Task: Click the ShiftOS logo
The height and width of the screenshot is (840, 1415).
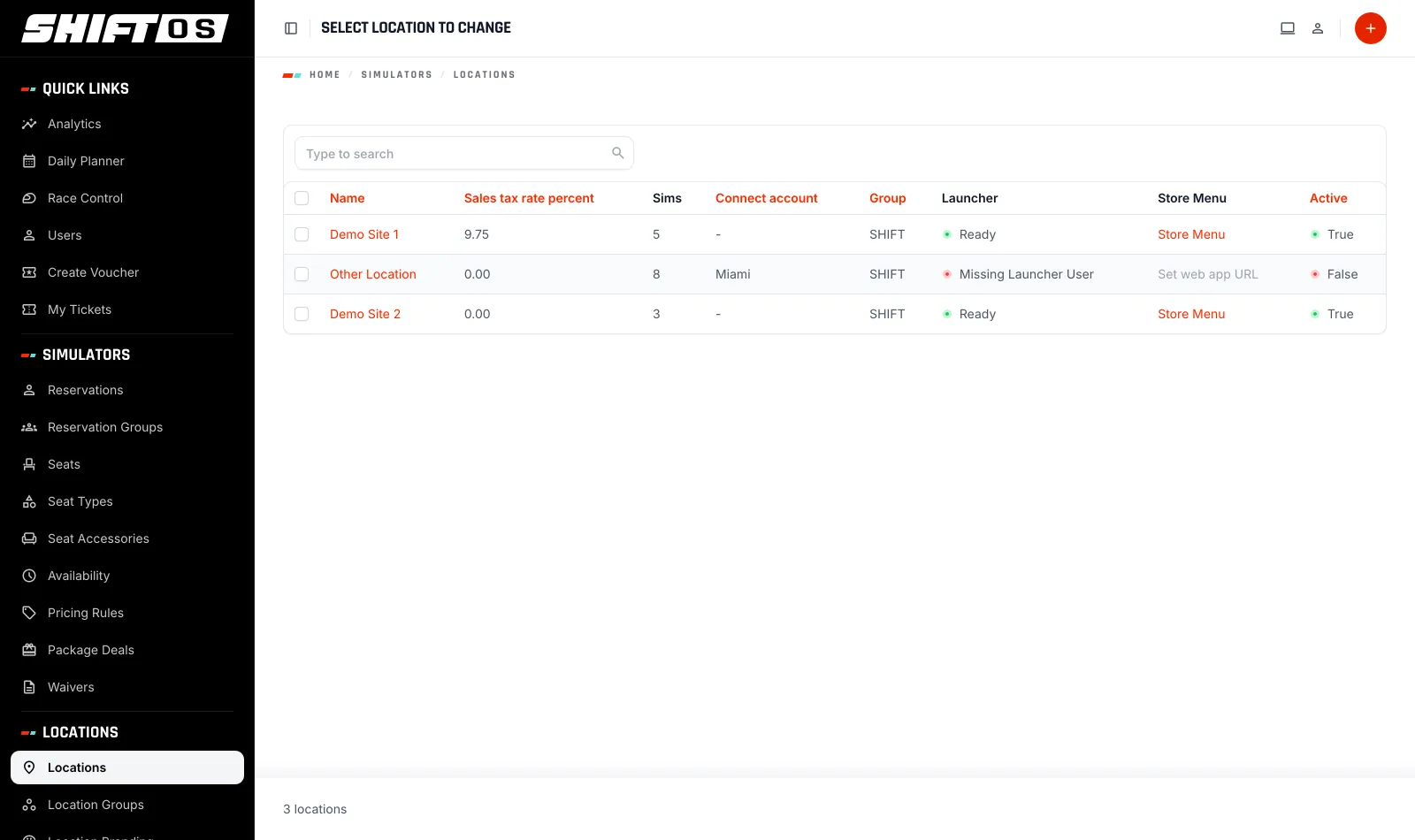Action: coord(126,28)
